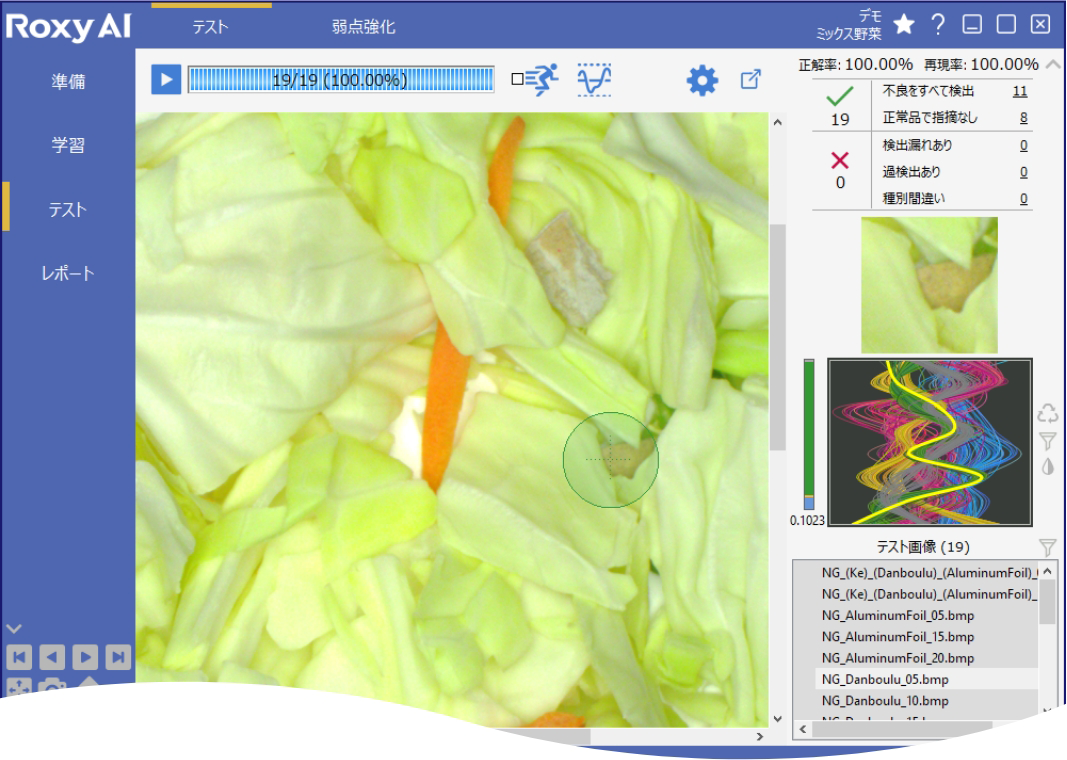The image size is (1067, 760).
Task: Click the pop-out external window icon
Action: pos(750,80)
